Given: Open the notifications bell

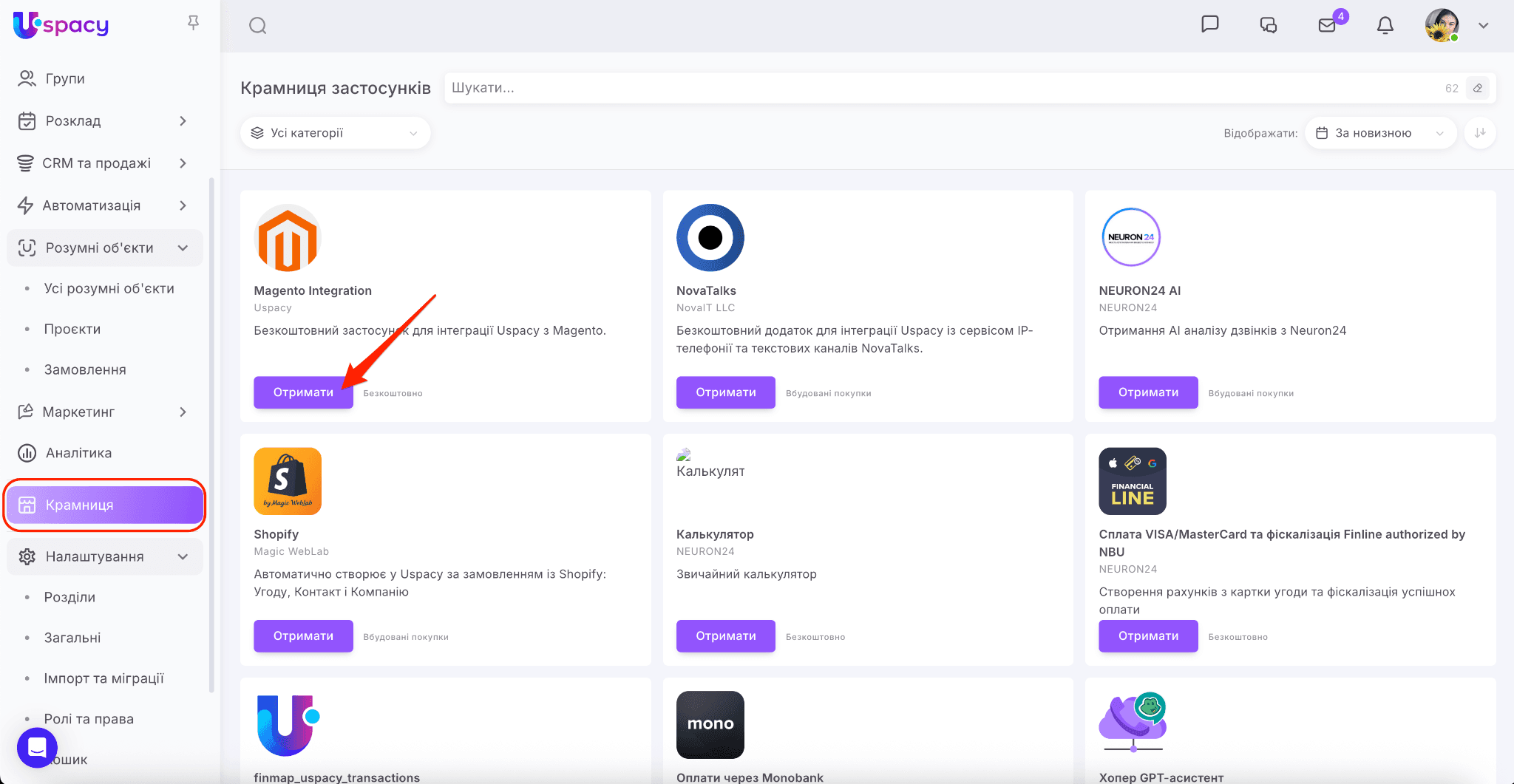Looking at the screenshot, I should [x=1385, y=25].
